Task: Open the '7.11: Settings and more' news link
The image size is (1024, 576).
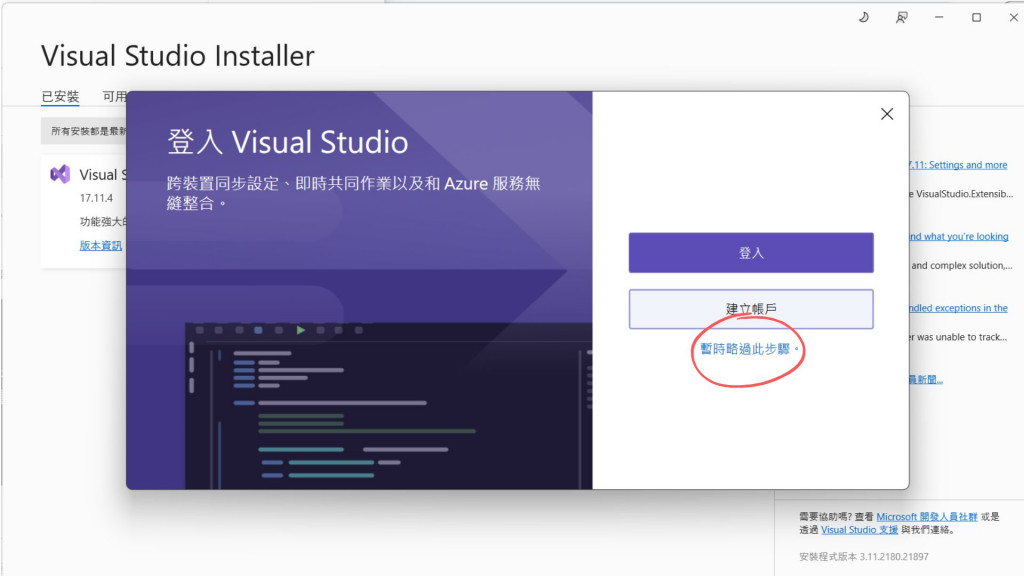Action: [x=958, y=165]
